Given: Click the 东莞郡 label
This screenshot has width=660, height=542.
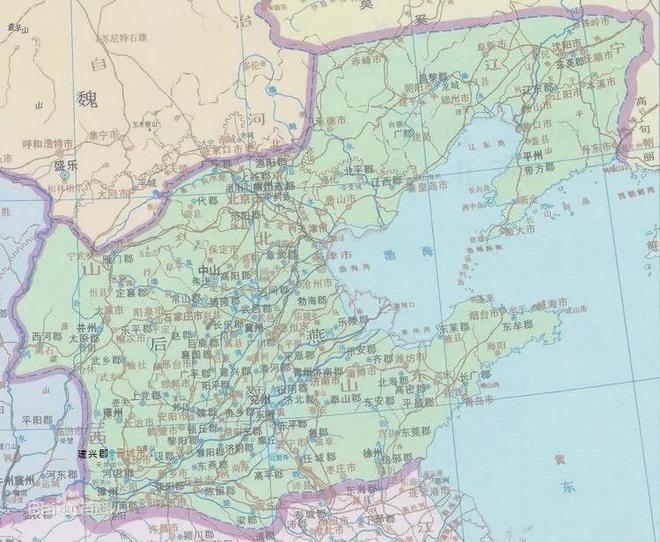Looking at the screenshot, I should click(x=415, y=432).
